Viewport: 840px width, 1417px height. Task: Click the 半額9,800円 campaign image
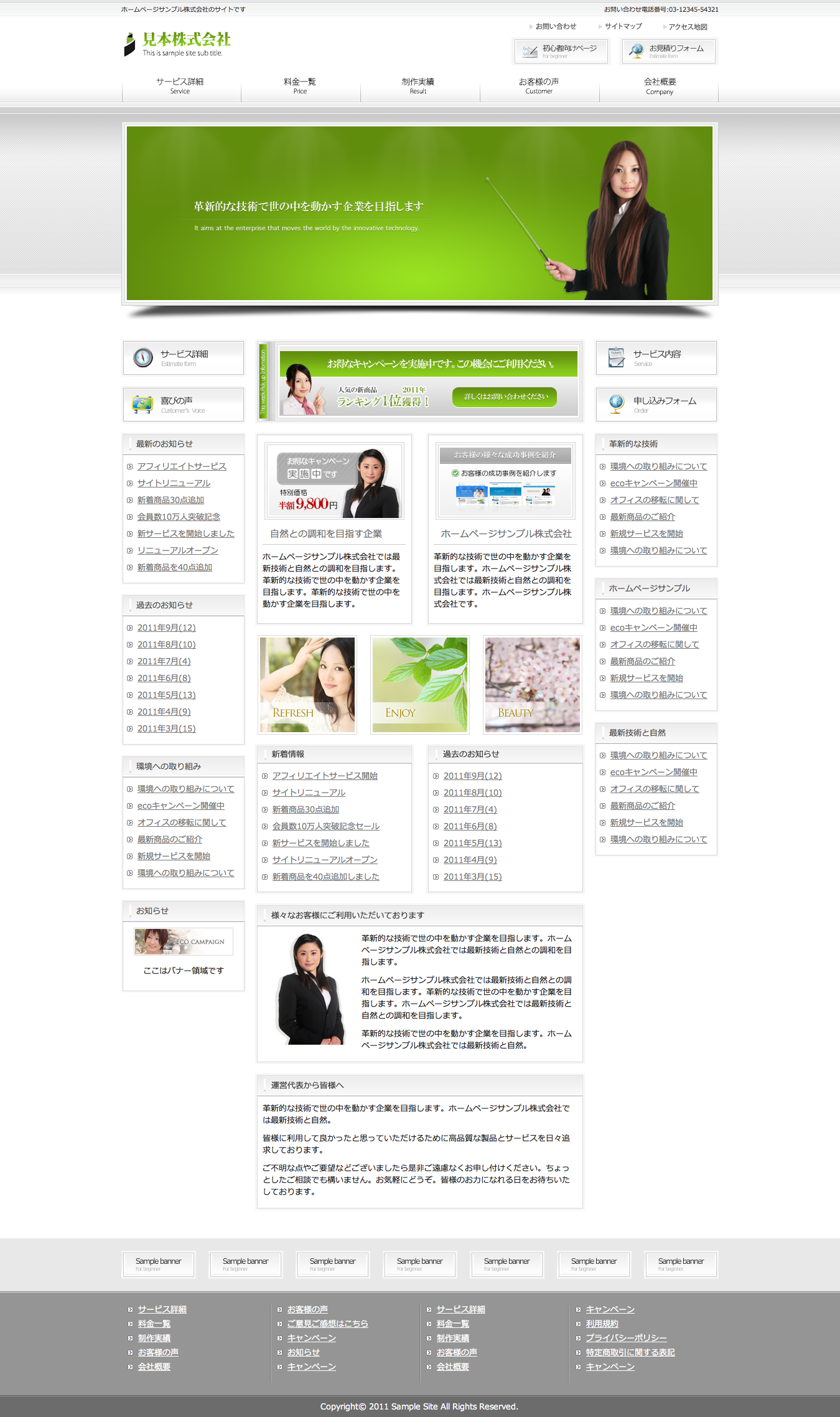(x=334, y=481)
